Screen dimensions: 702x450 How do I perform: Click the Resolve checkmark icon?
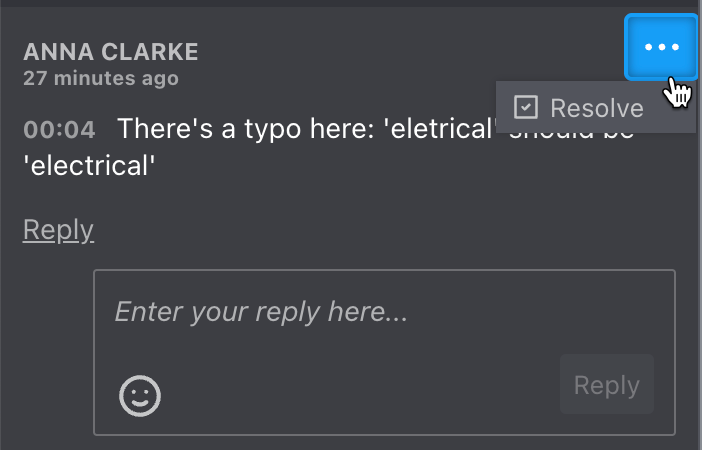click(526, 107)
